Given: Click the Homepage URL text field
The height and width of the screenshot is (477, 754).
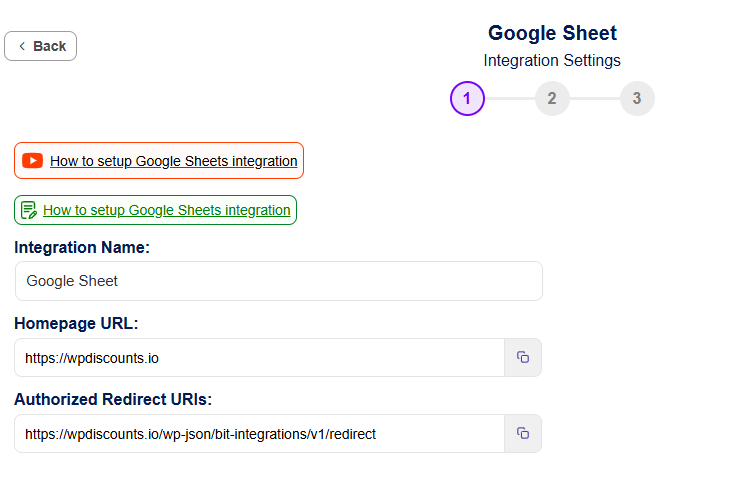Looking at the screenshot, I should click(260, 358).
